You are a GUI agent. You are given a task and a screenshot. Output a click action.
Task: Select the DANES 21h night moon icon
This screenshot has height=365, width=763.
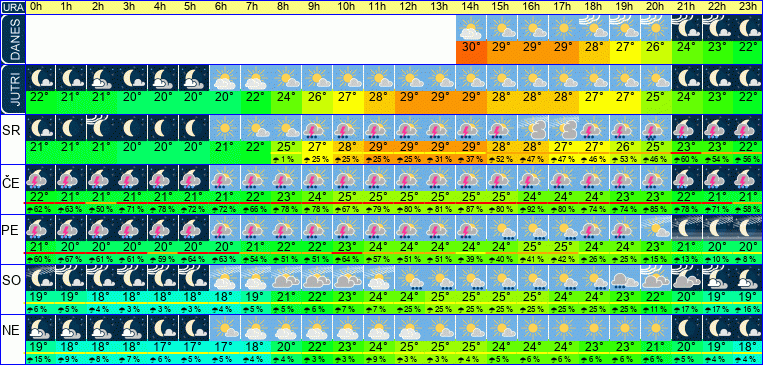[x=687, y=28]
